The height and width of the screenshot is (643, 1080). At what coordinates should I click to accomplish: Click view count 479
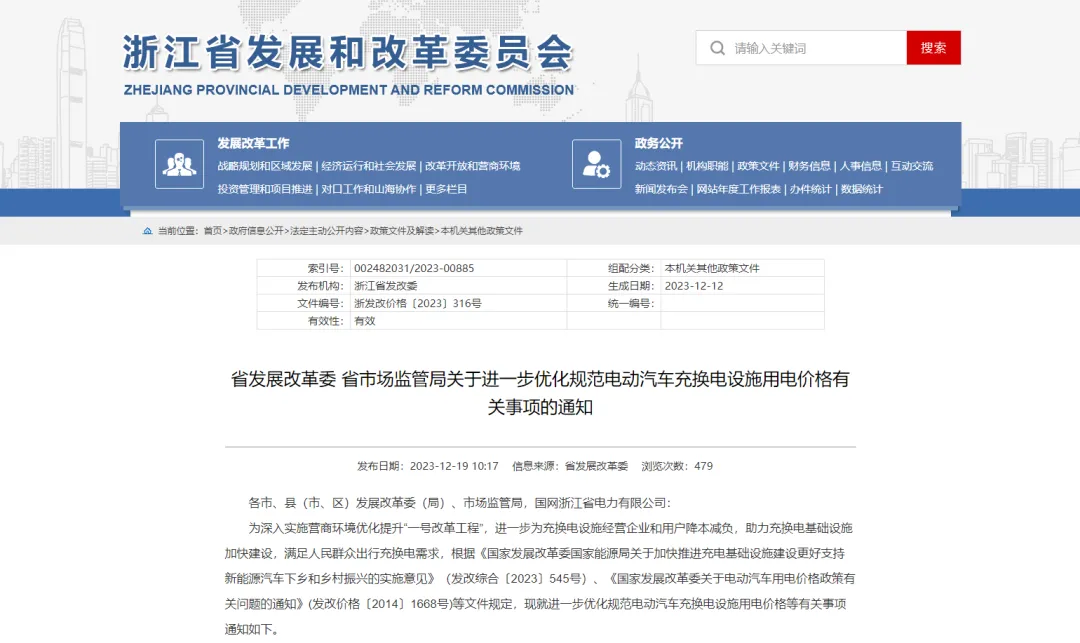click(703, 466)
